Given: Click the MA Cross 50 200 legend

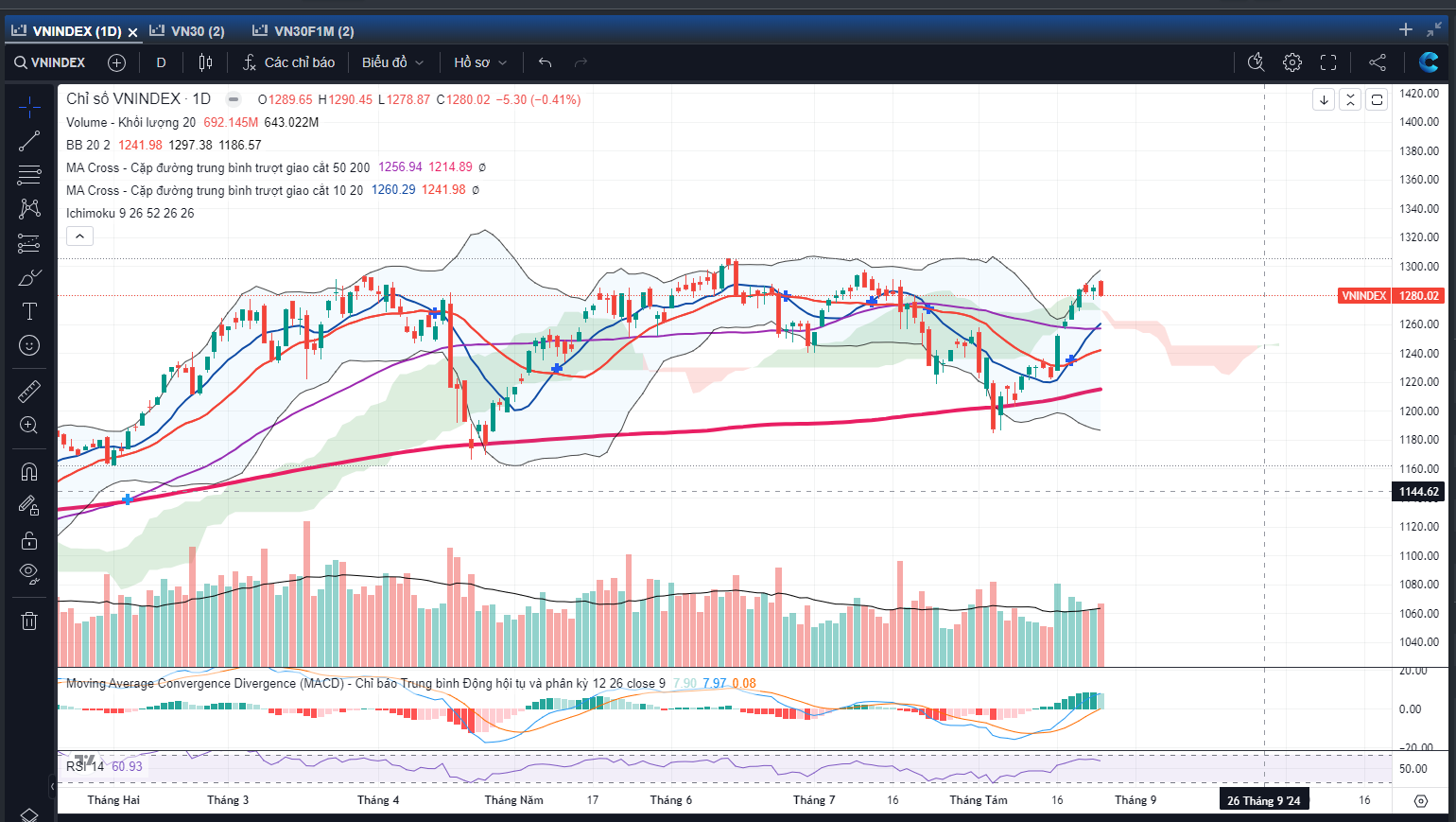Looking at the screenshot, I should click(x=217, y=167).
